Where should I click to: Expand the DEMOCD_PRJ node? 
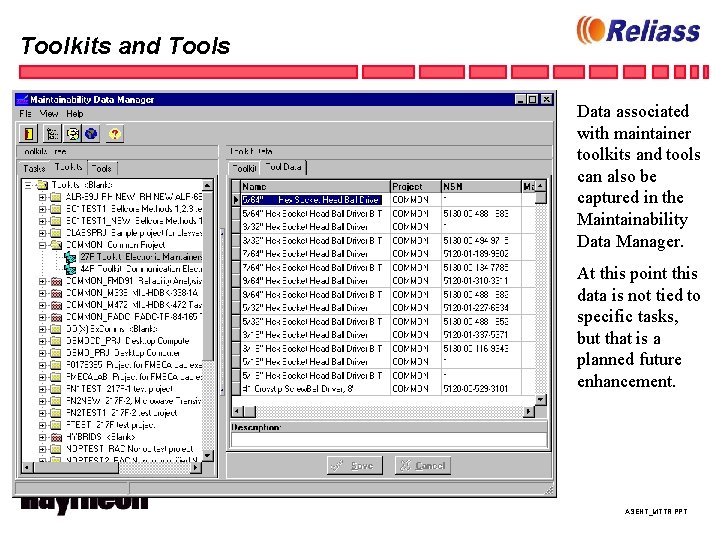tap(42, 341)
